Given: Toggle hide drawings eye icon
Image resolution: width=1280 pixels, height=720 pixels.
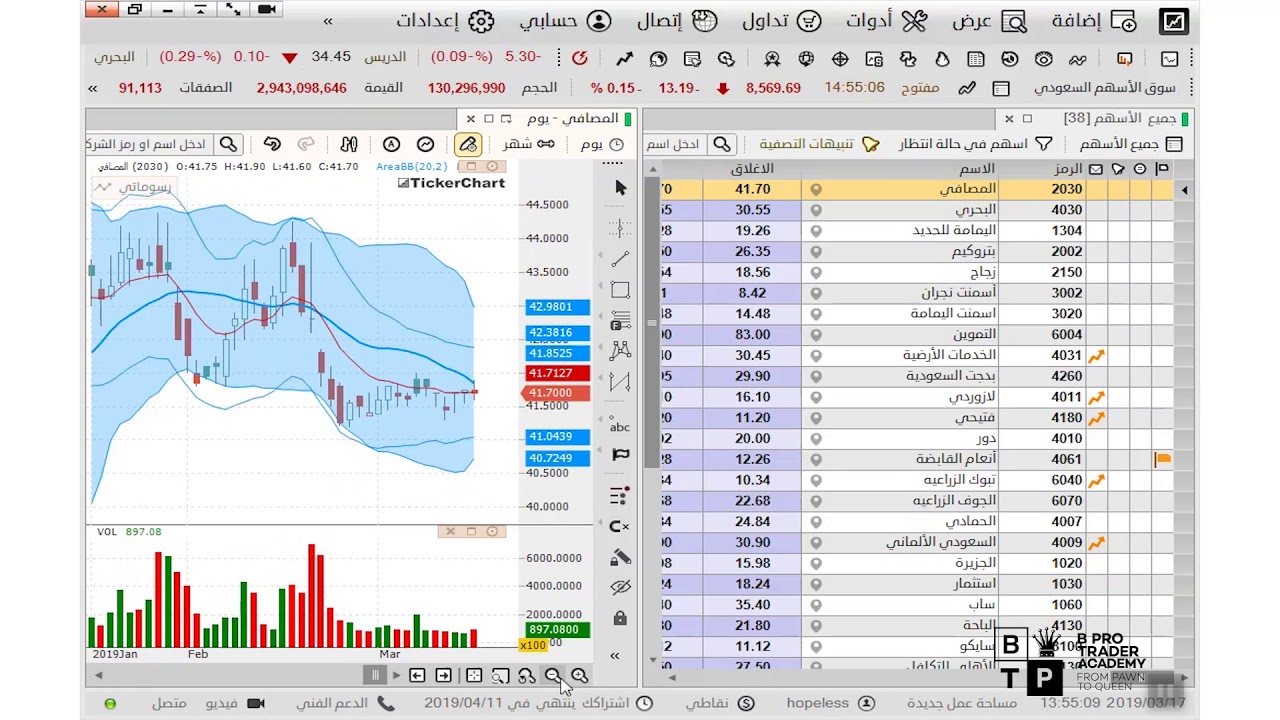Looking at the screenshot, I should (620, 587).
